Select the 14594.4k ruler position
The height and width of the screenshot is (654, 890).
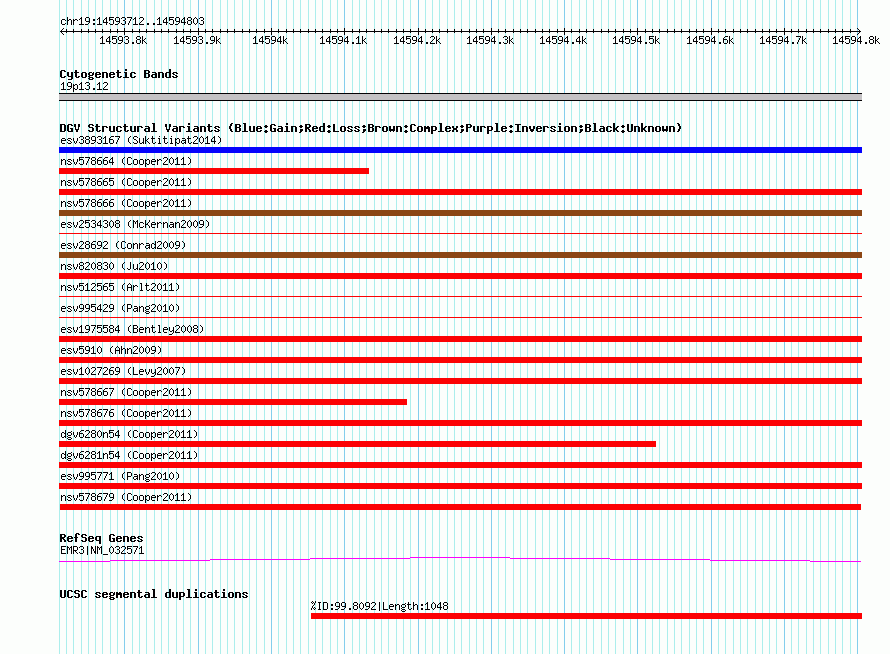(563, 40)
